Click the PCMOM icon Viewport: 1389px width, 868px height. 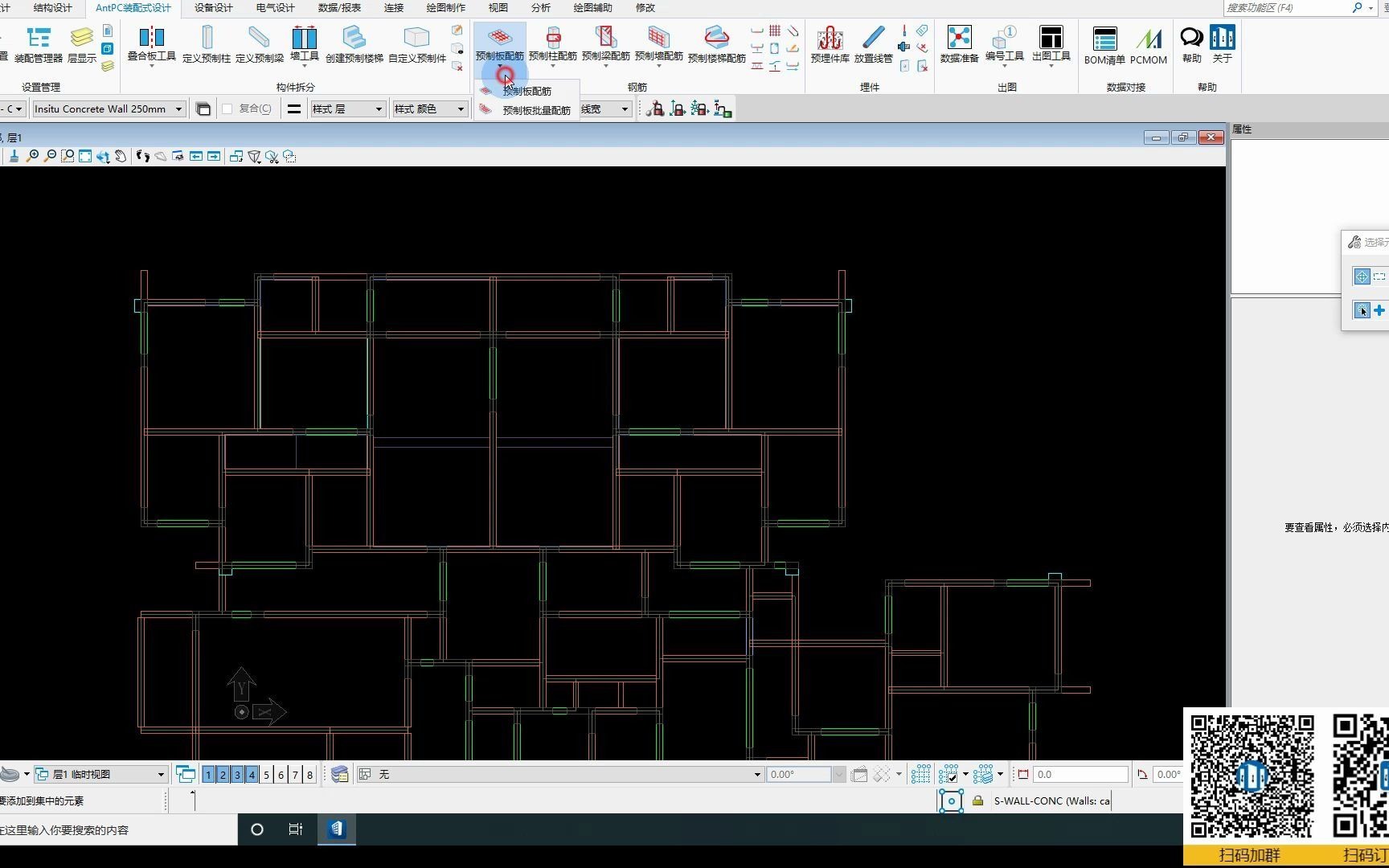click(x=1149, y=46)
